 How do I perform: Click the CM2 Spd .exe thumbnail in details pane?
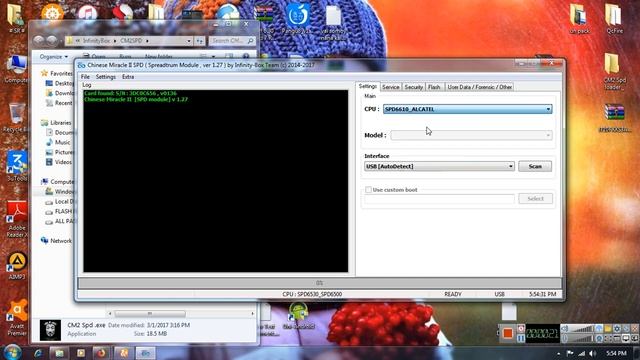(50, 330)
